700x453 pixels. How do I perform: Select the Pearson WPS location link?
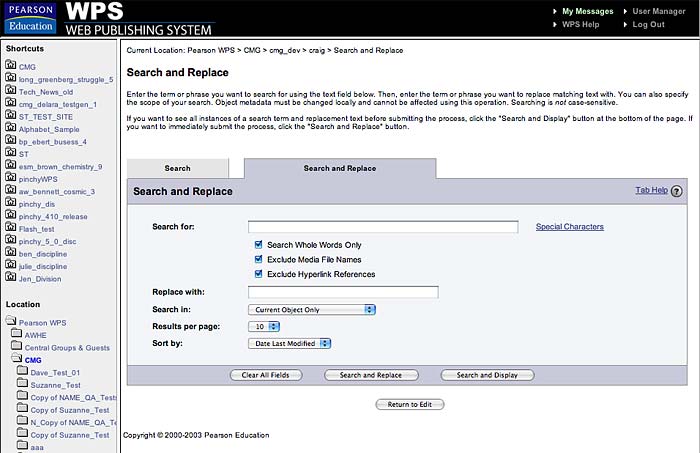point(42,323)
